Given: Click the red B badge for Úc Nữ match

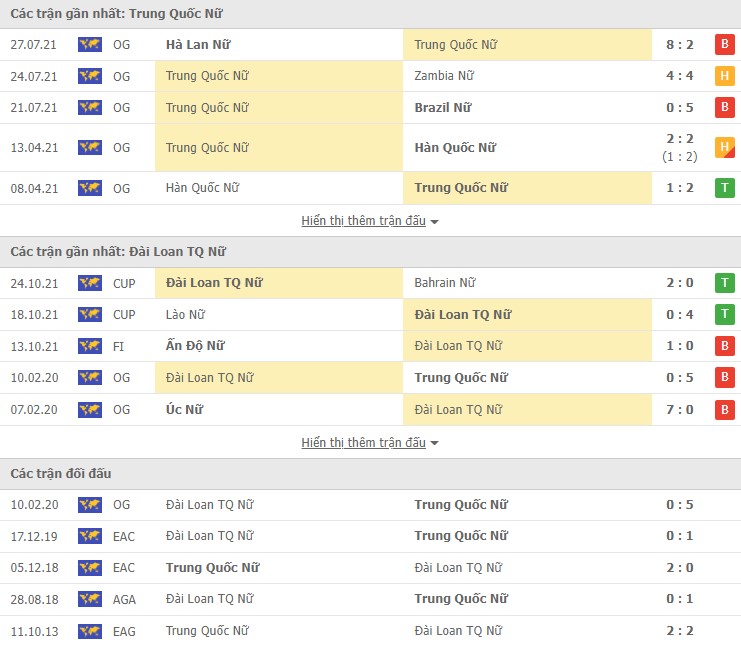Looking at the screenshot, I should (x=724, y=409).
